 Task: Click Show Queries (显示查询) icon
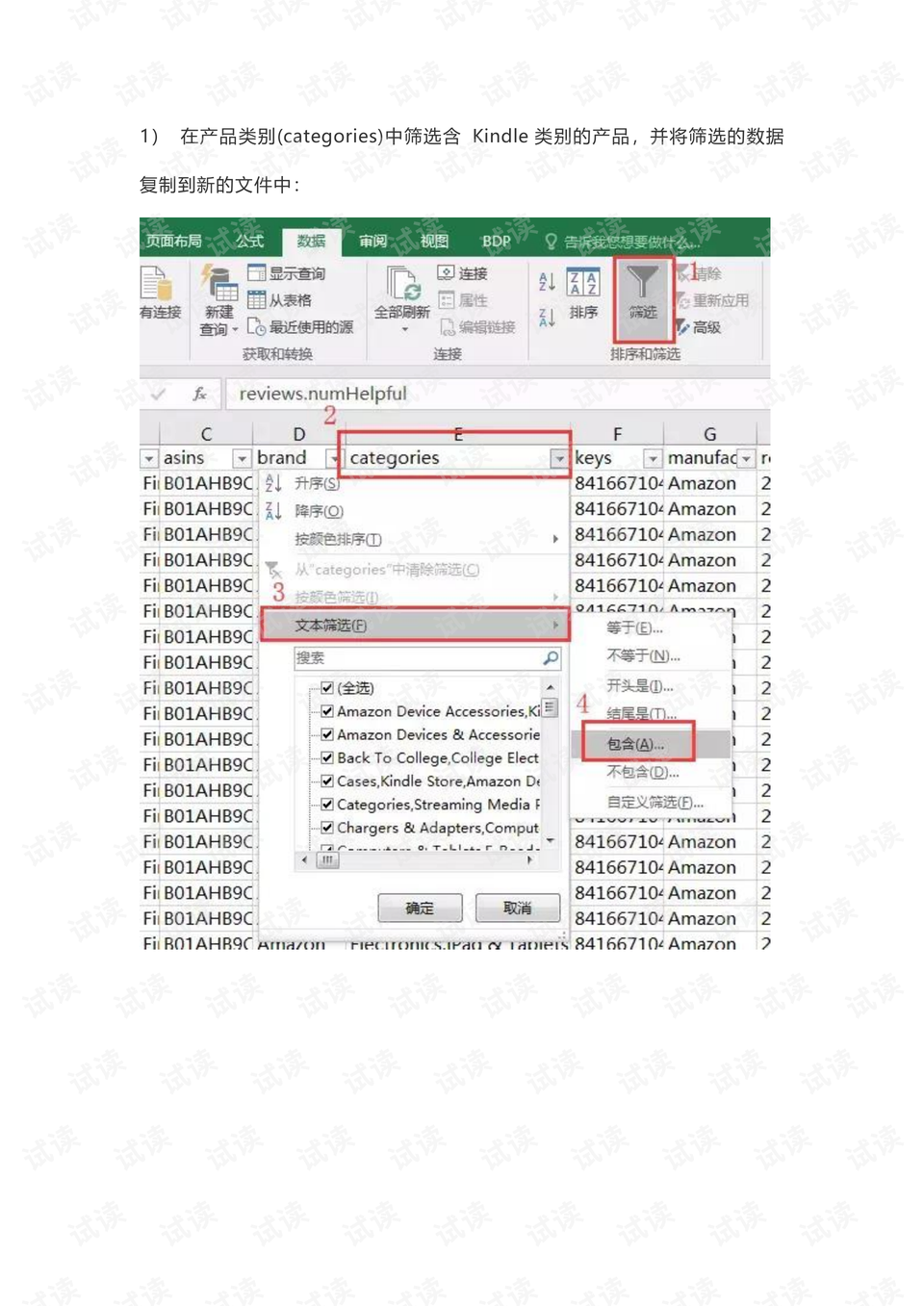click(256, 273)
